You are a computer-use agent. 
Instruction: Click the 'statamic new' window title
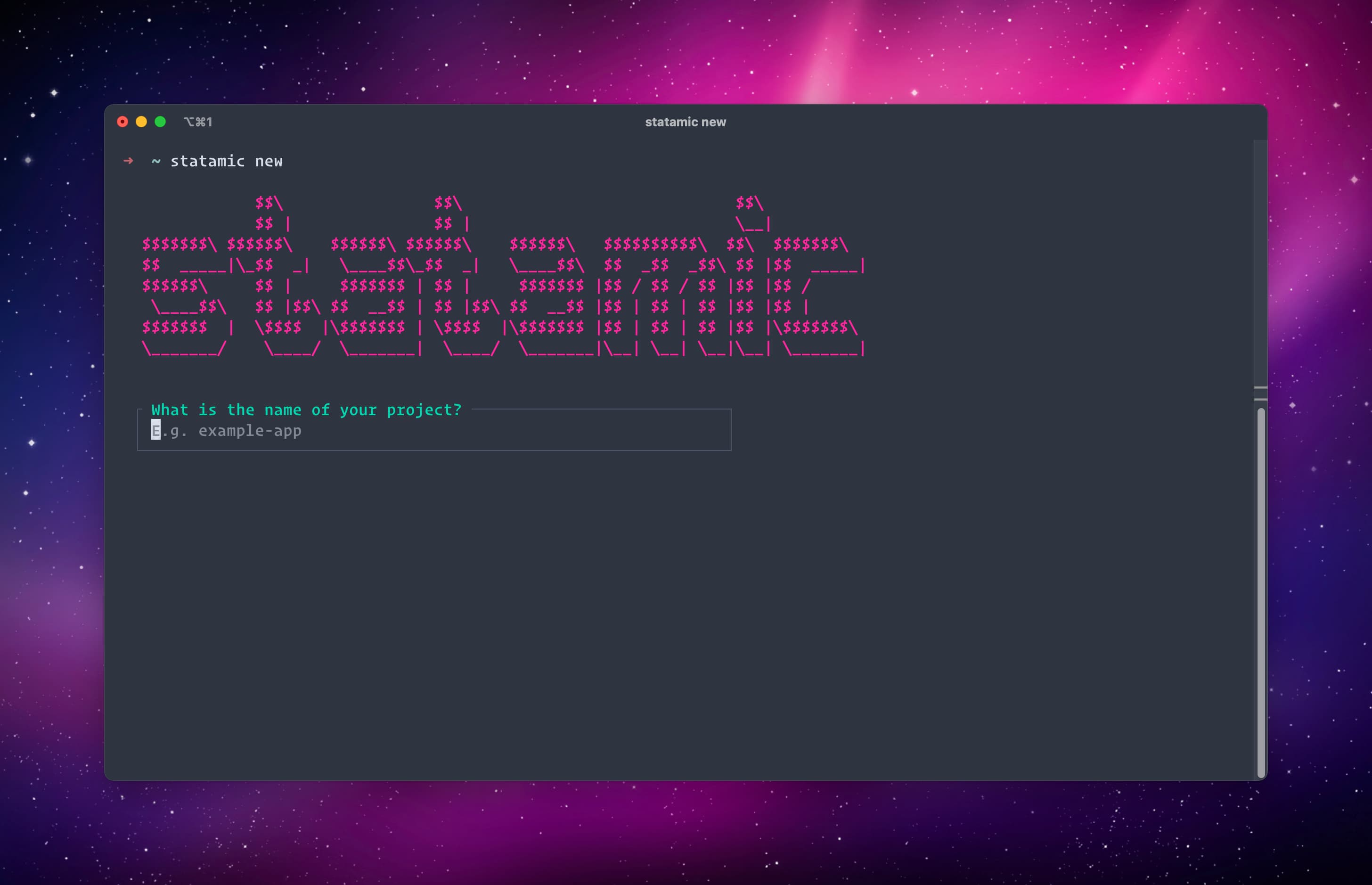click(x=686, y=122)
